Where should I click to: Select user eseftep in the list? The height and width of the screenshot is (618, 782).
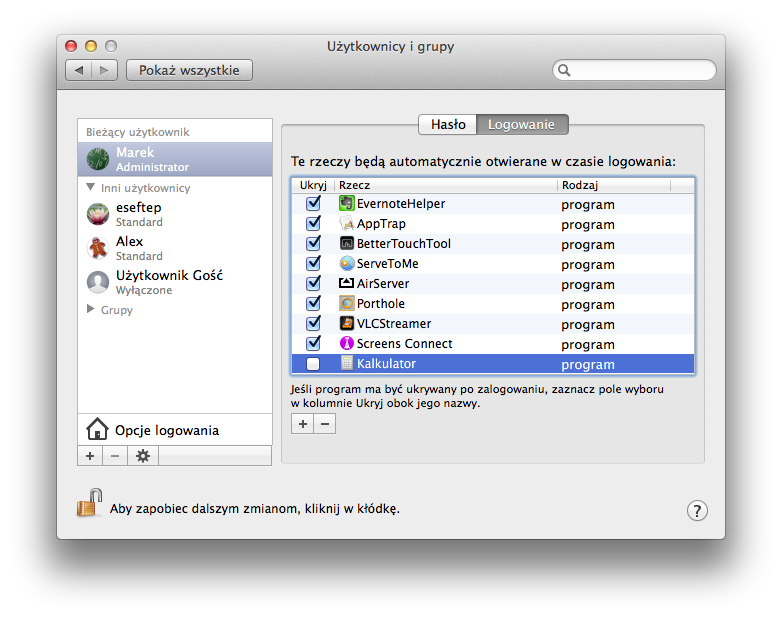[175, 214]
